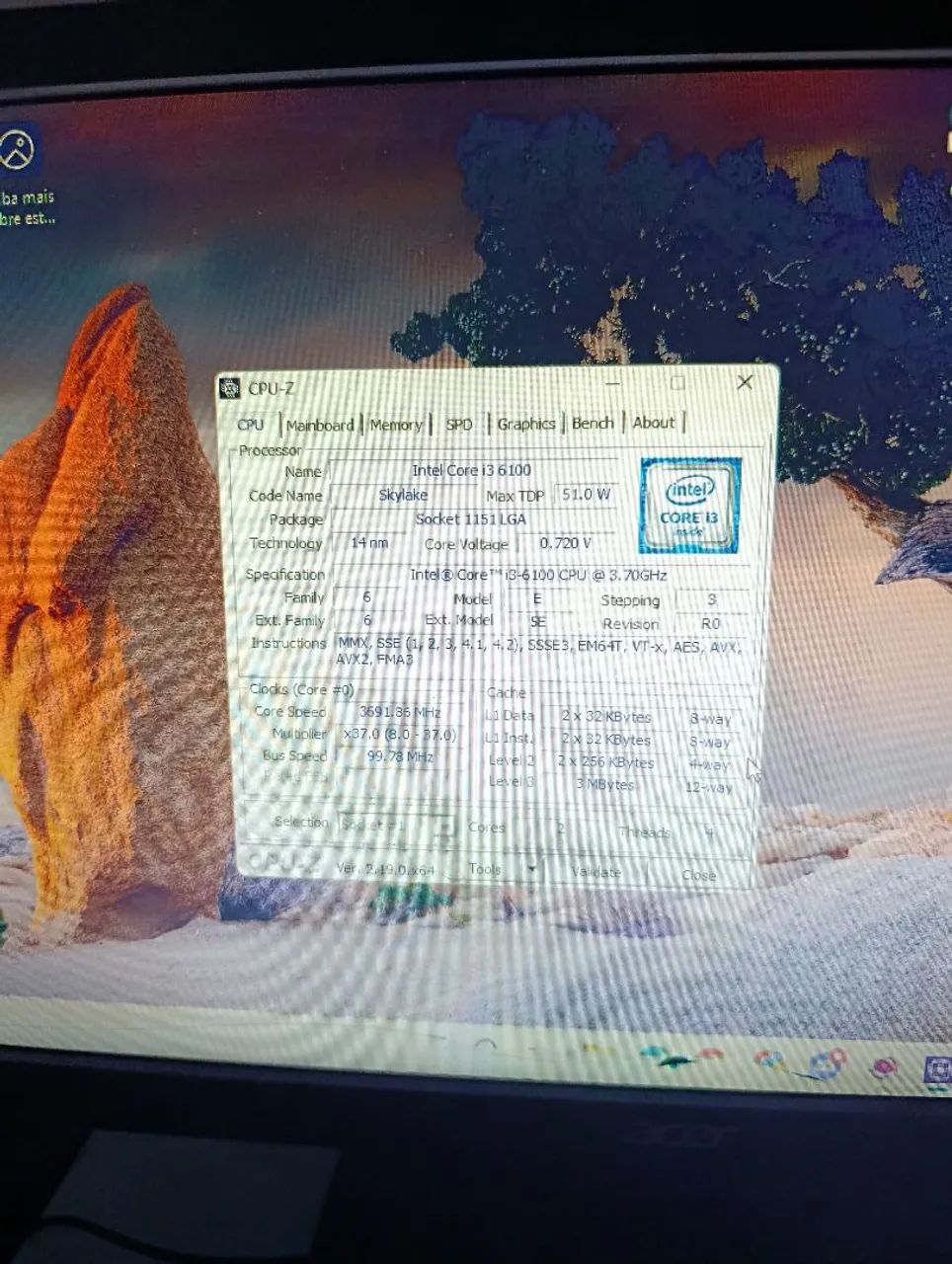Maximize the CPU-Z window
The image size is (952, 1264).
pyautogui.click(x=677, y=382)
